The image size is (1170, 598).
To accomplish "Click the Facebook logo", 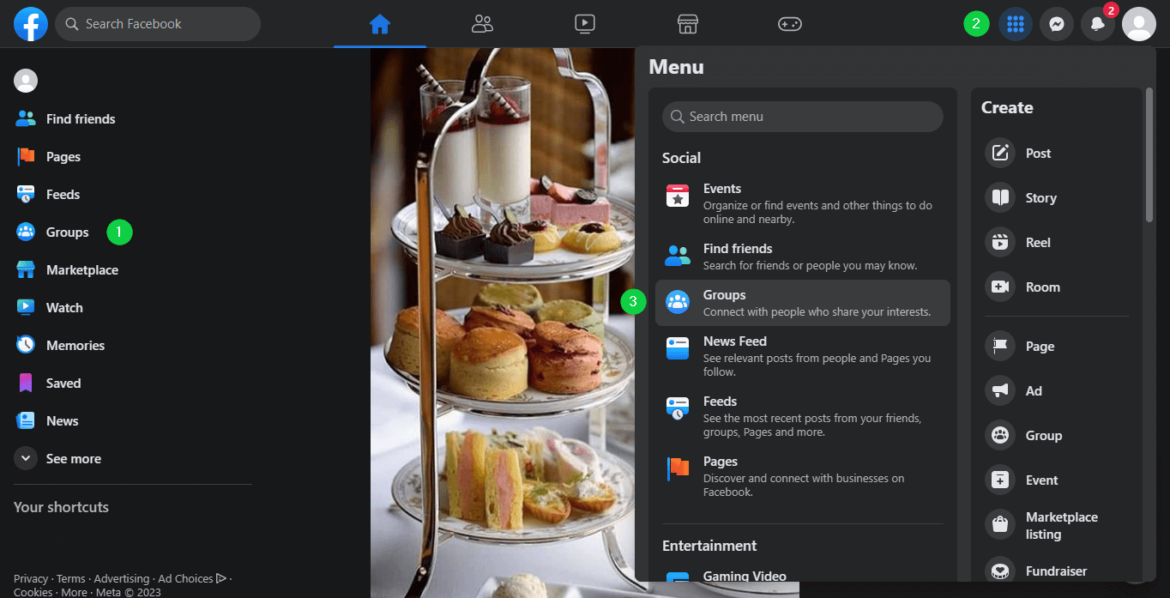I will pos(30,24).
